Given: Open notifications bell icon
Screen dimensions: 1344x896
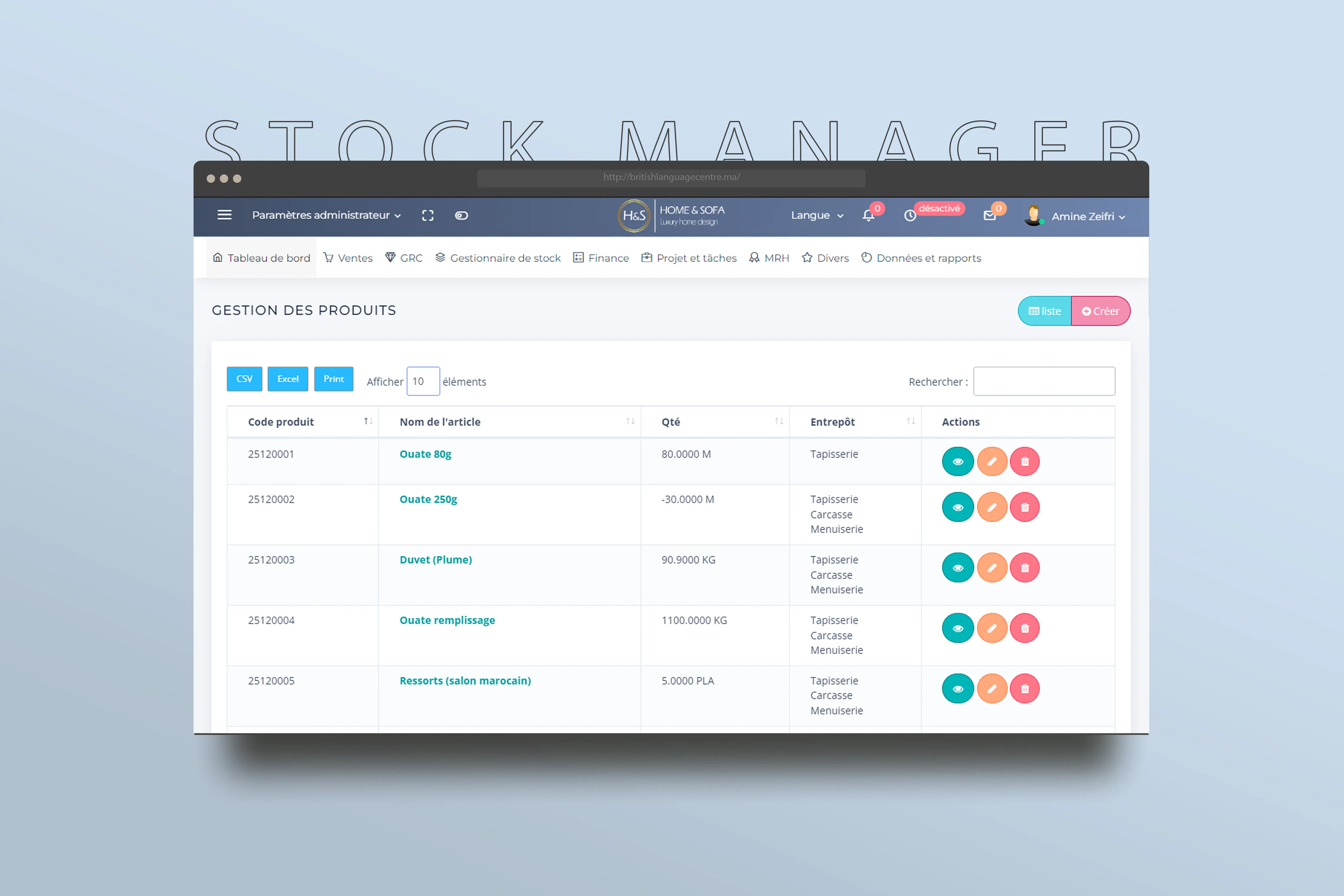Looking at the screenshot, I should click(868, 215).
